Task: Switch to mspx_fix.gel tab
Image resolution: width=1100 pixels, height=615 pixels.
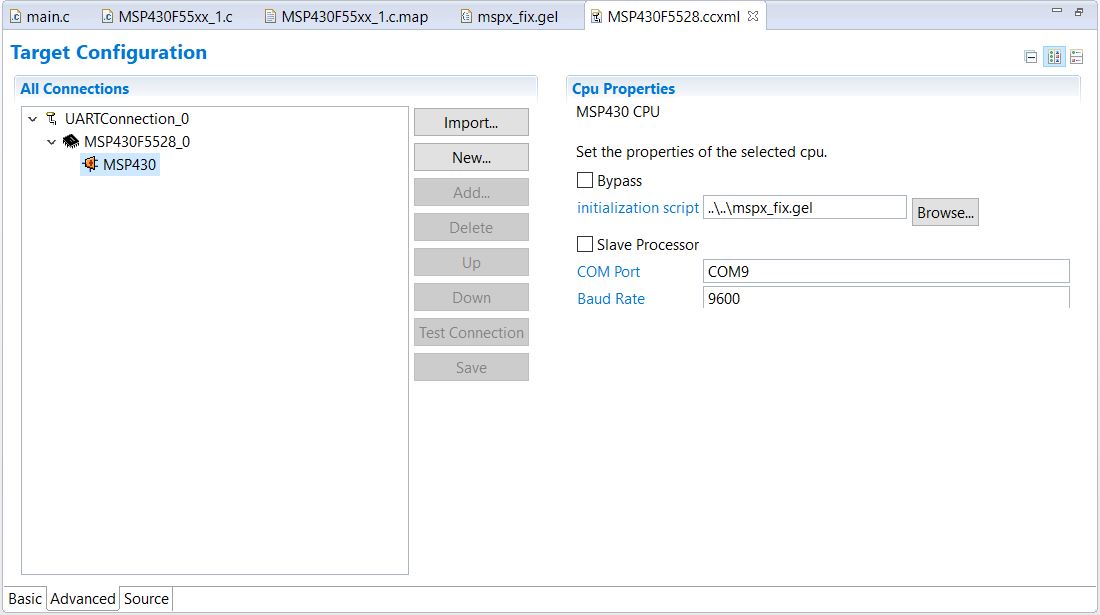Action: pos(510,16)
